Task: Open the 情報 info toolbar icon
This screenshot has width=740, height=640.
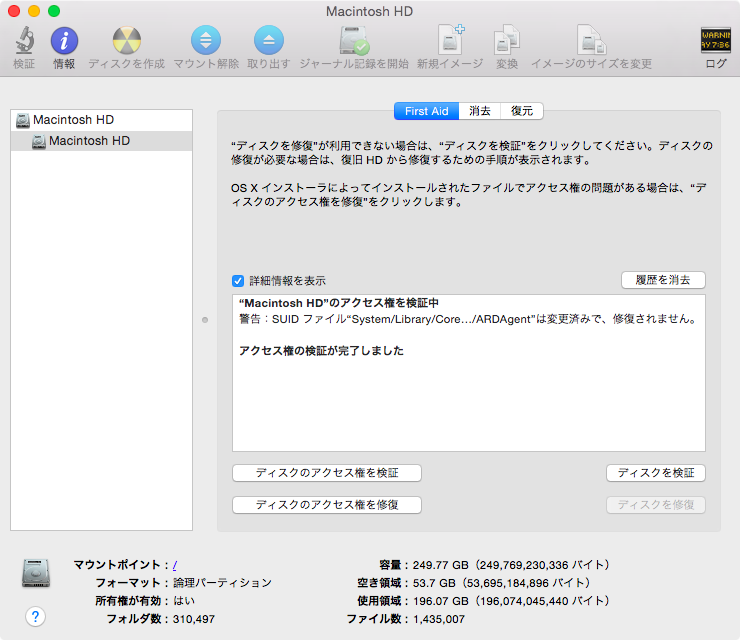Action: [64, 40]
